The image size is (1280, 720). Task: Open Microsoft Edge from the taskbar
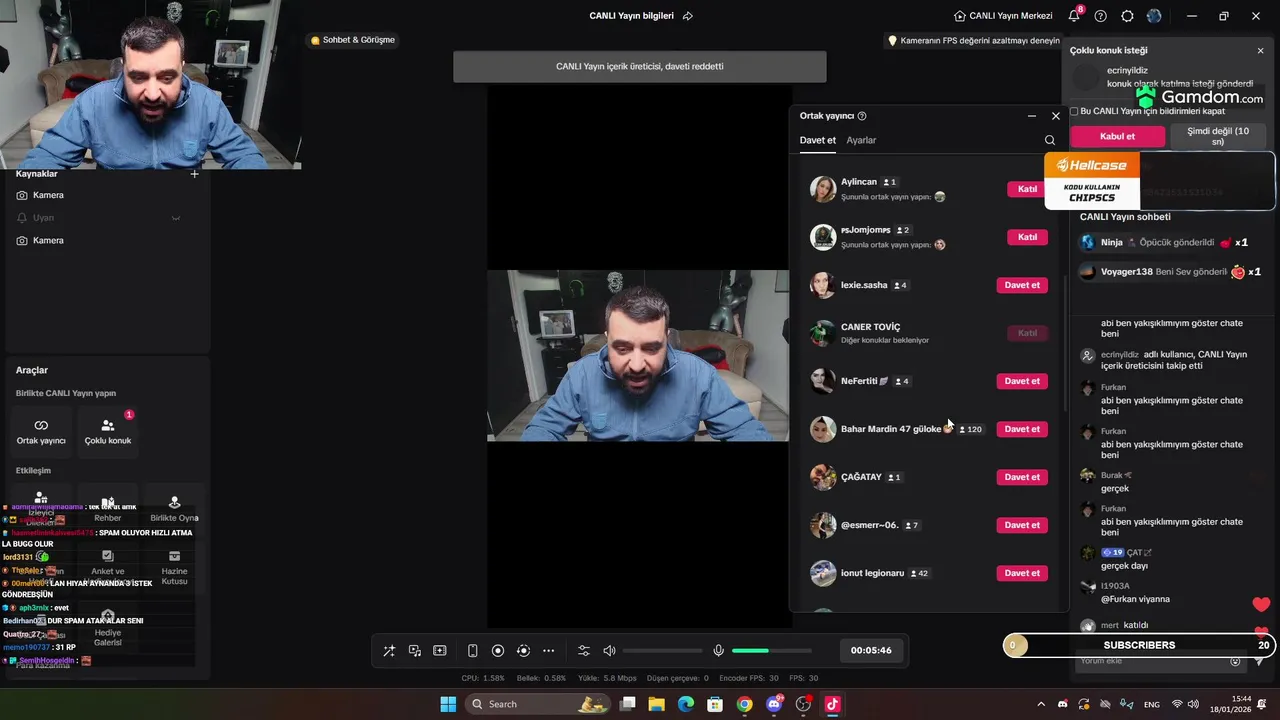(686, 704)
